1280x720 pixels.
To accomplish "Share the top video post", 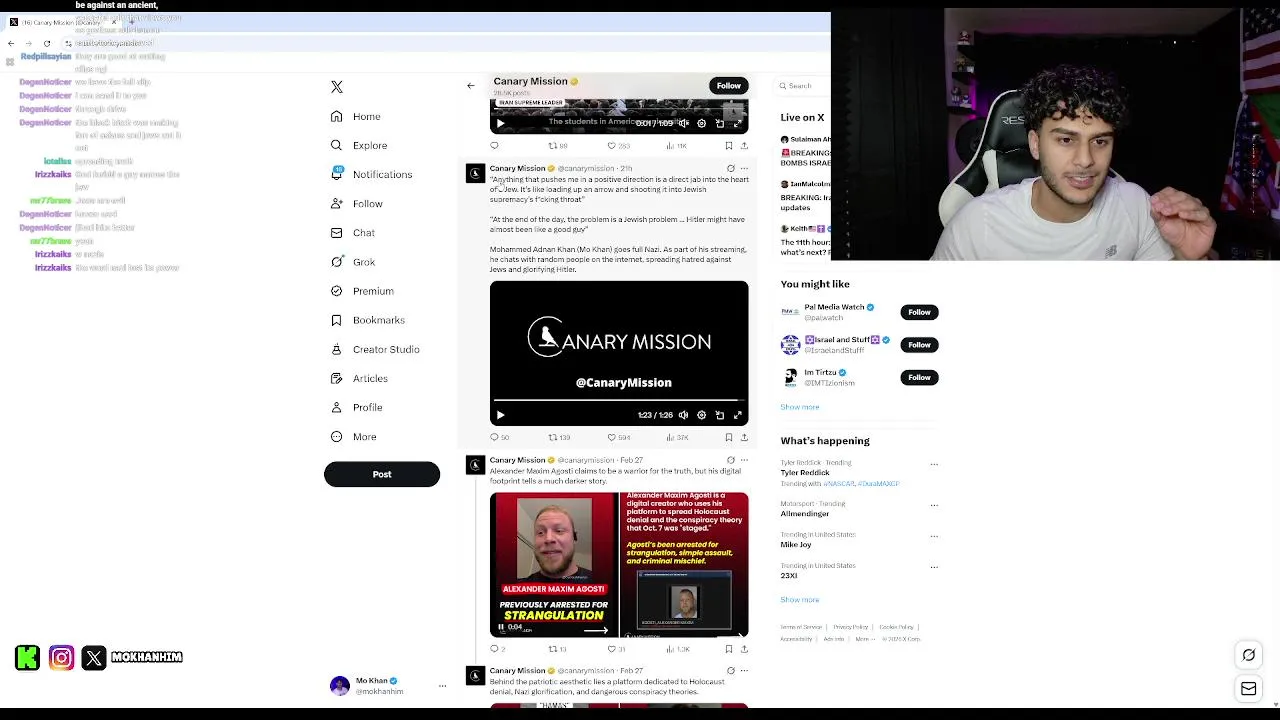I will click(x=743, y=146).
